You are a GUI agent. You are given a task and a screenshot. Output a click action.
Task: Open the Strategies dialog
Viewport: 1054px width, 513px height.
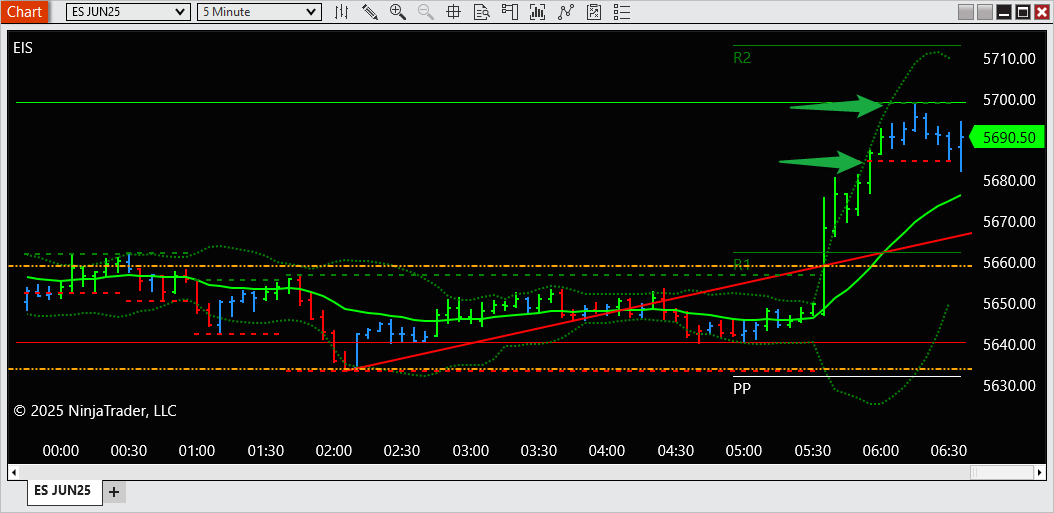coord(594,11)
